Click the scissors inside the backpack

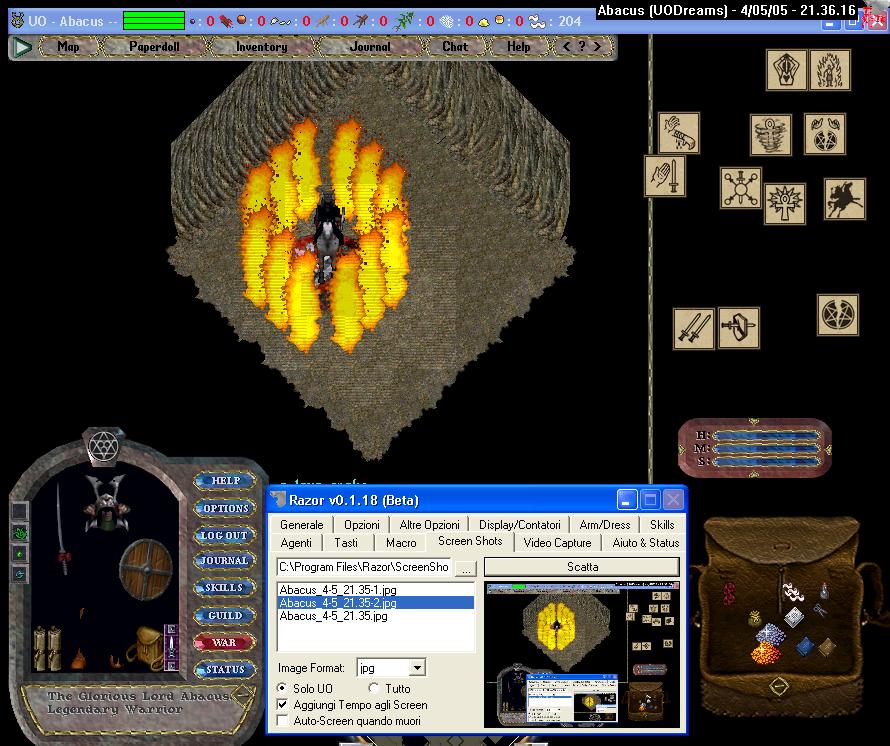[820, 610]
